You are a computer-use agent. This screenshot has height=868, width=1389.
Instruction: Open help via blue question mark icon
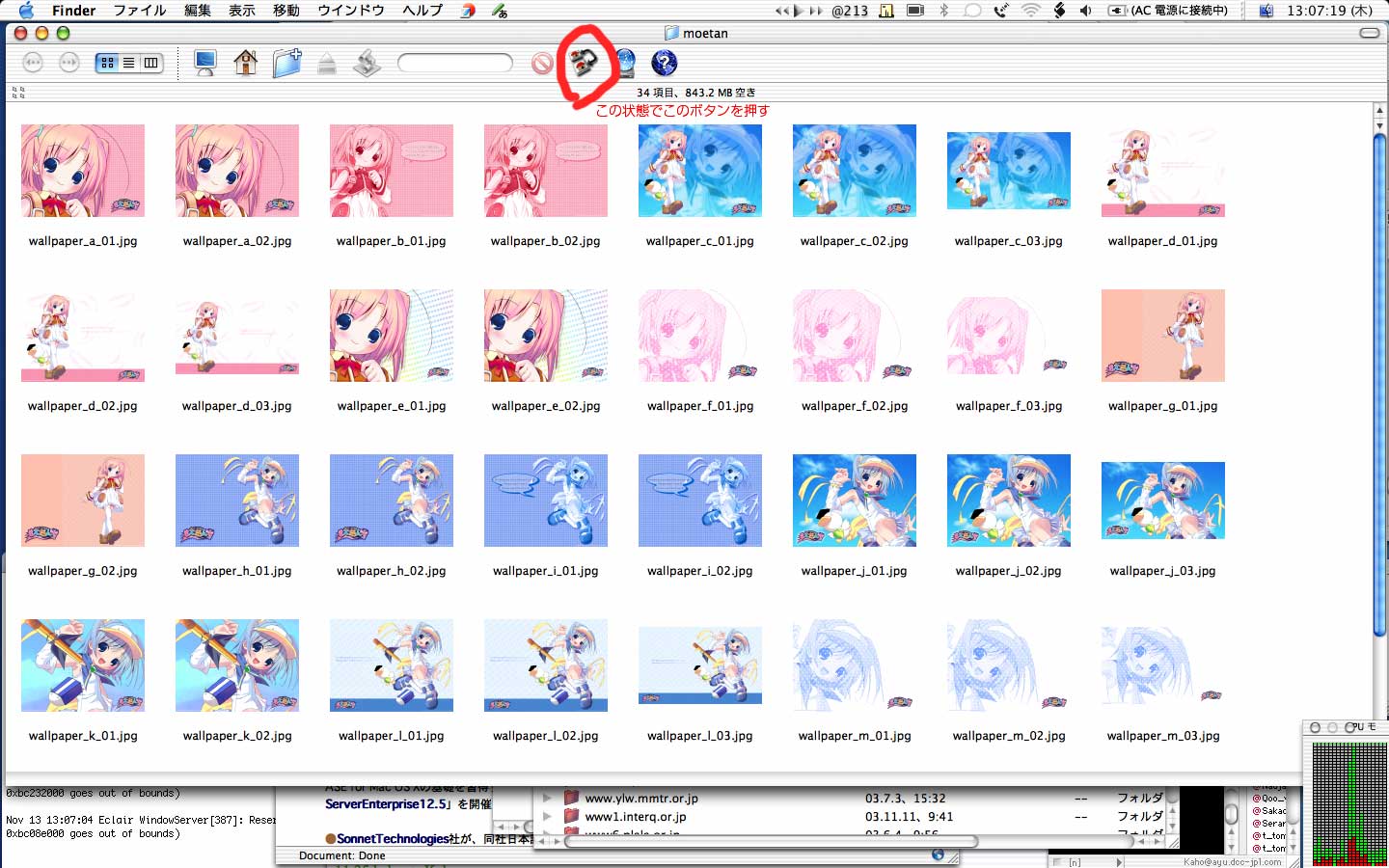click(x=665, y=64)
